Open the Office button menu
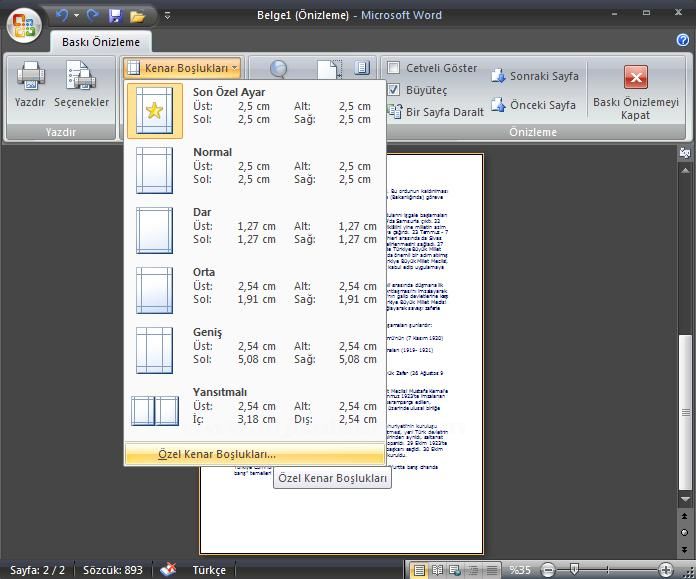 pyautogui.click(x=24, y=25)
